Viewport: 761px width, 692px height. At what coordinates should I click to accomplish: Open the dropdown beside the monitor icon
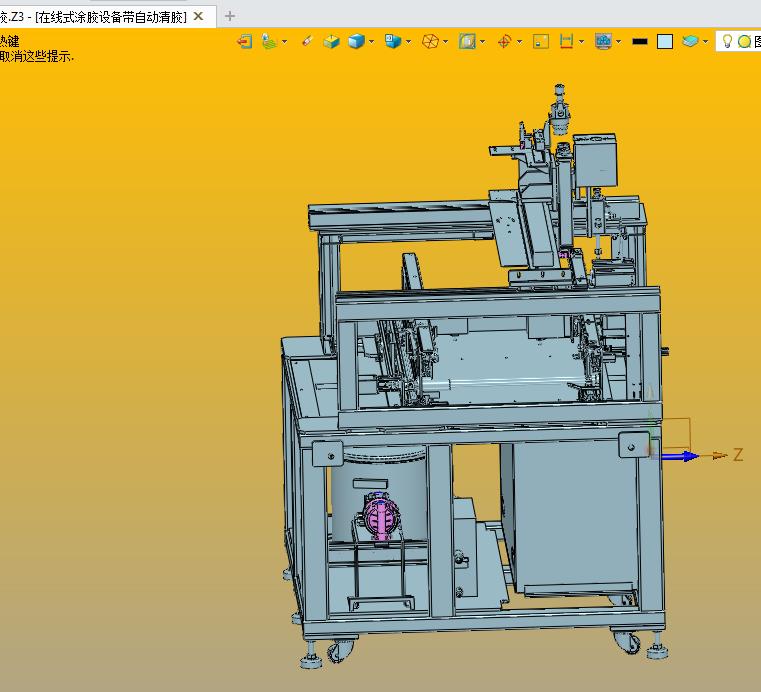point(618,42)
